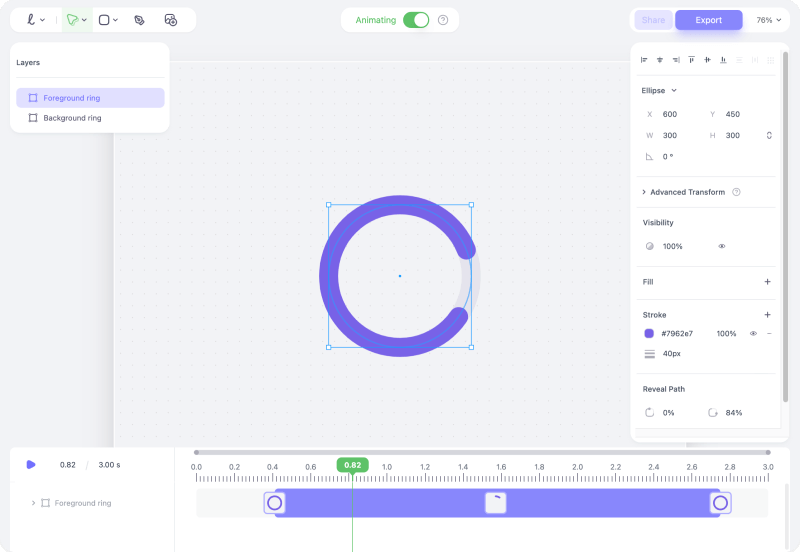Screen dimensions: 800x553
Task: Click the paint bucket tool icon
Action: pos(139,20)
